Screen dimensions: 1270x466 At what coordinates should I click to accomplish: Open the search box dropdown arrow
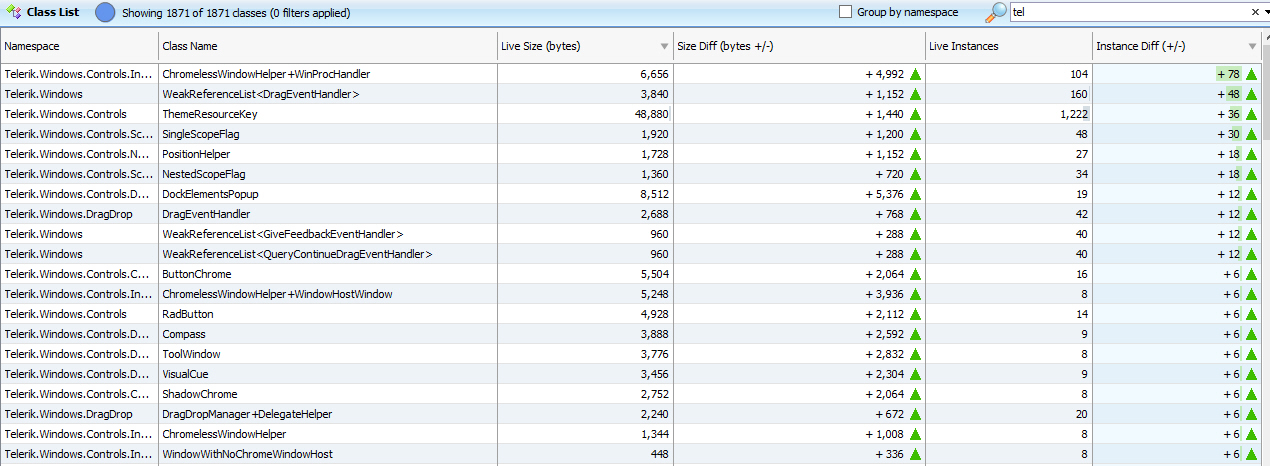tap(1266, 12)
